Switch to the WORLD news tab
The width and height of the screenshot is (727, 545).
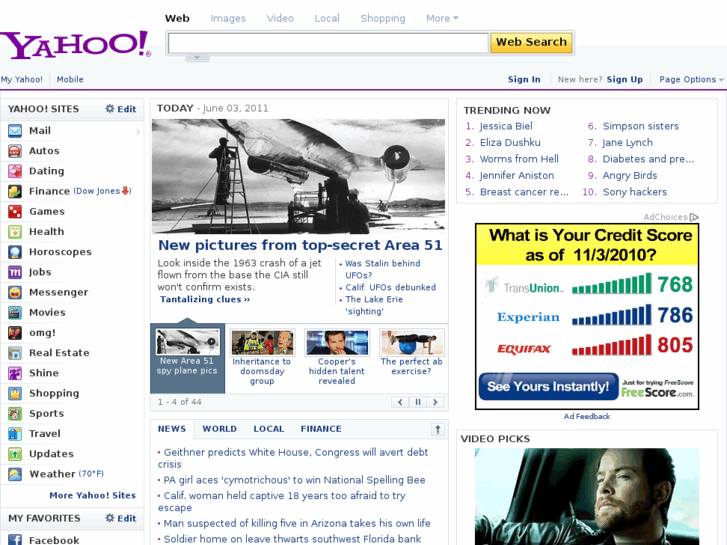[220, 429]
